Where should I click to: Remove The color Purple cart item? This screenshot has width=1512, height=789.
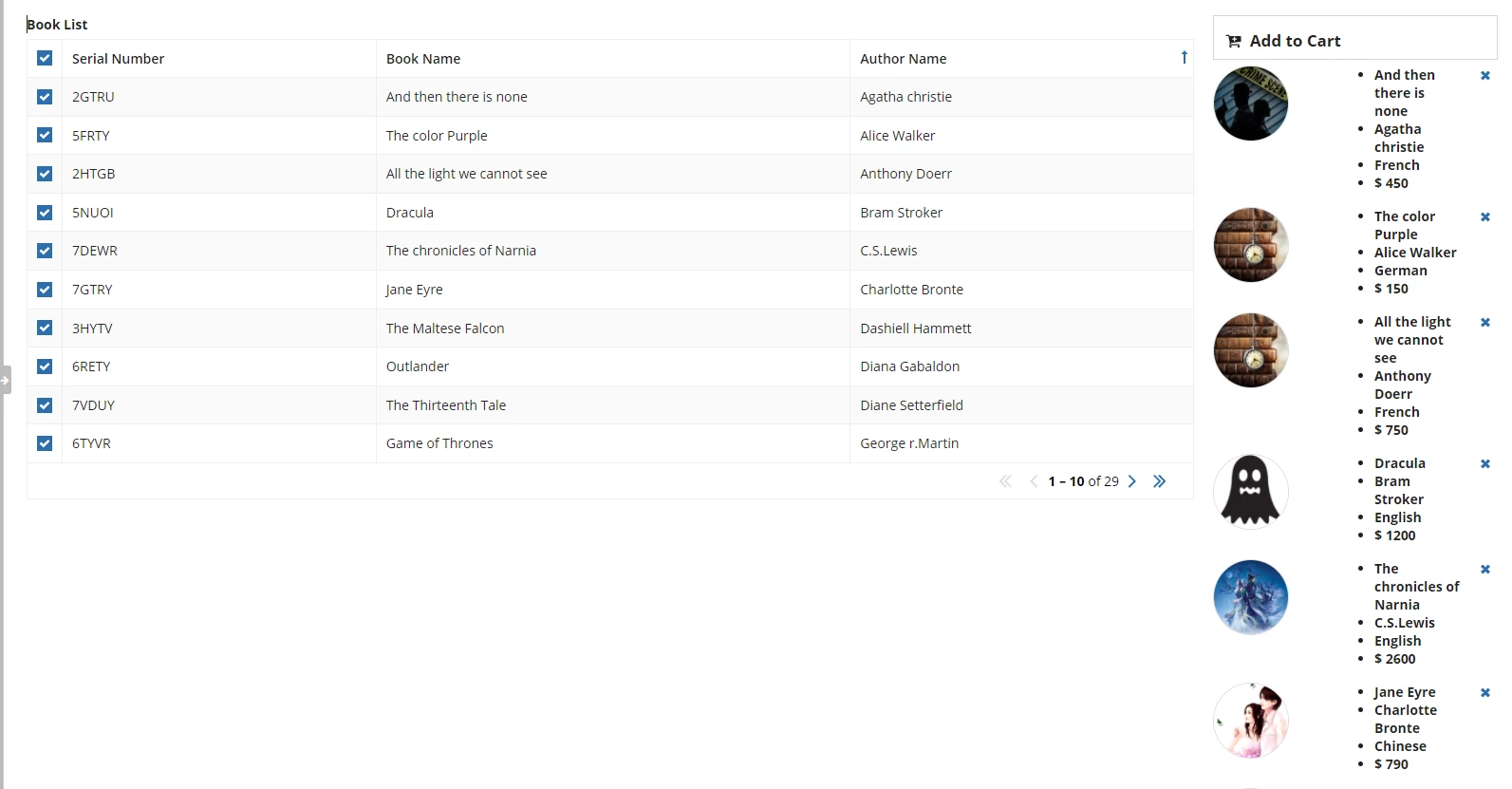tap(1485, 217)
